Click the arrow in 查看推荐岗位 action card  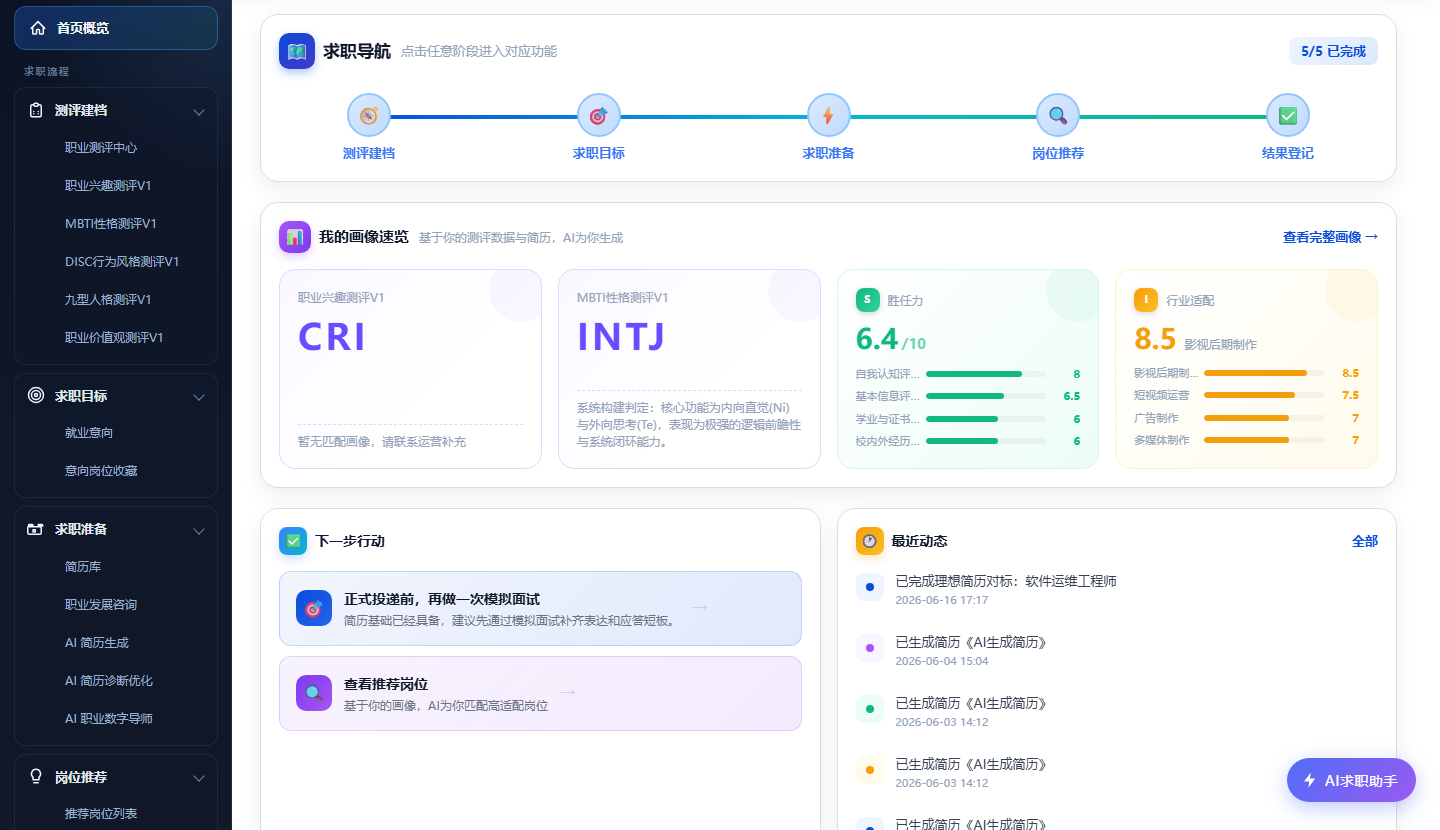[x=568, y=692]
